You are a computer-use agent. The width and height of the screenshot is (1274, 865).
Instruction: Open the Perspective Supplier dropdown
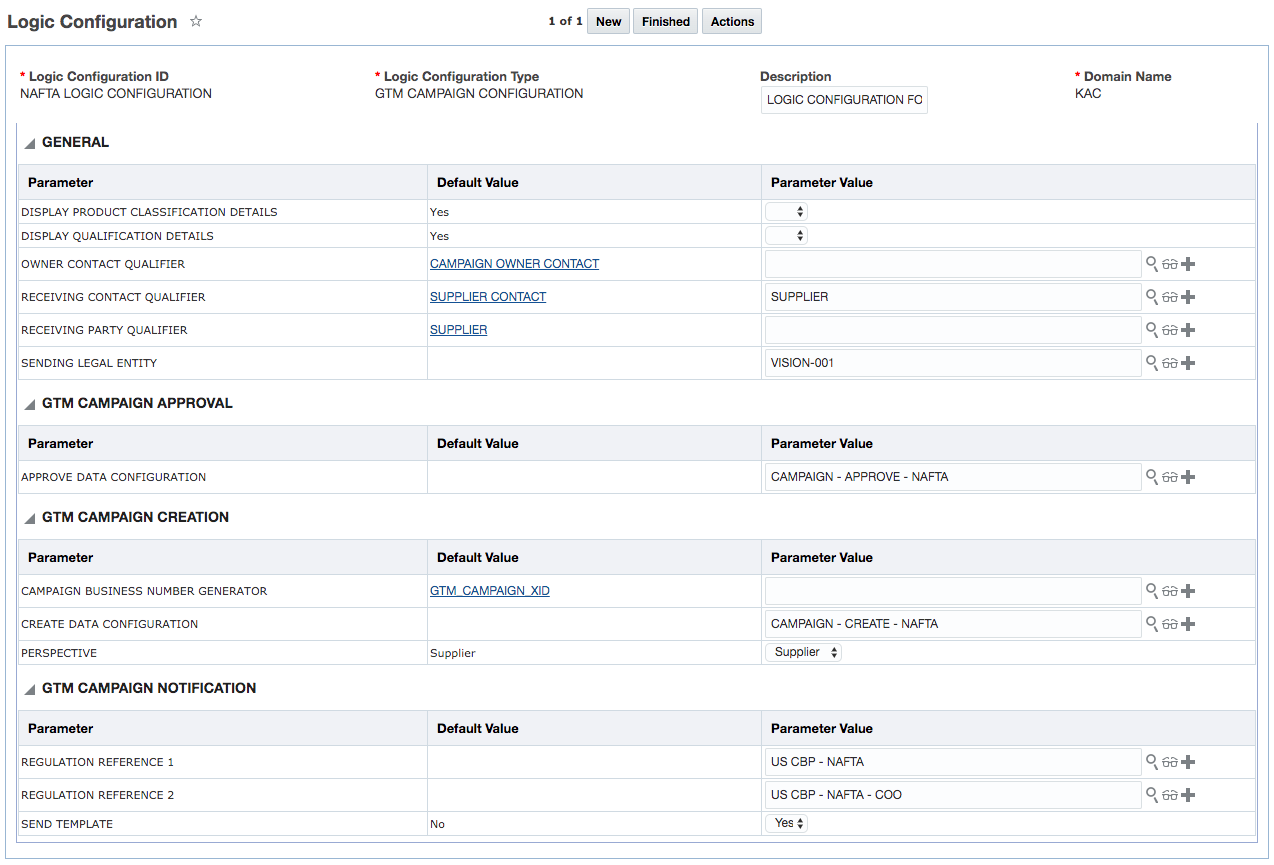pos(804,652)
